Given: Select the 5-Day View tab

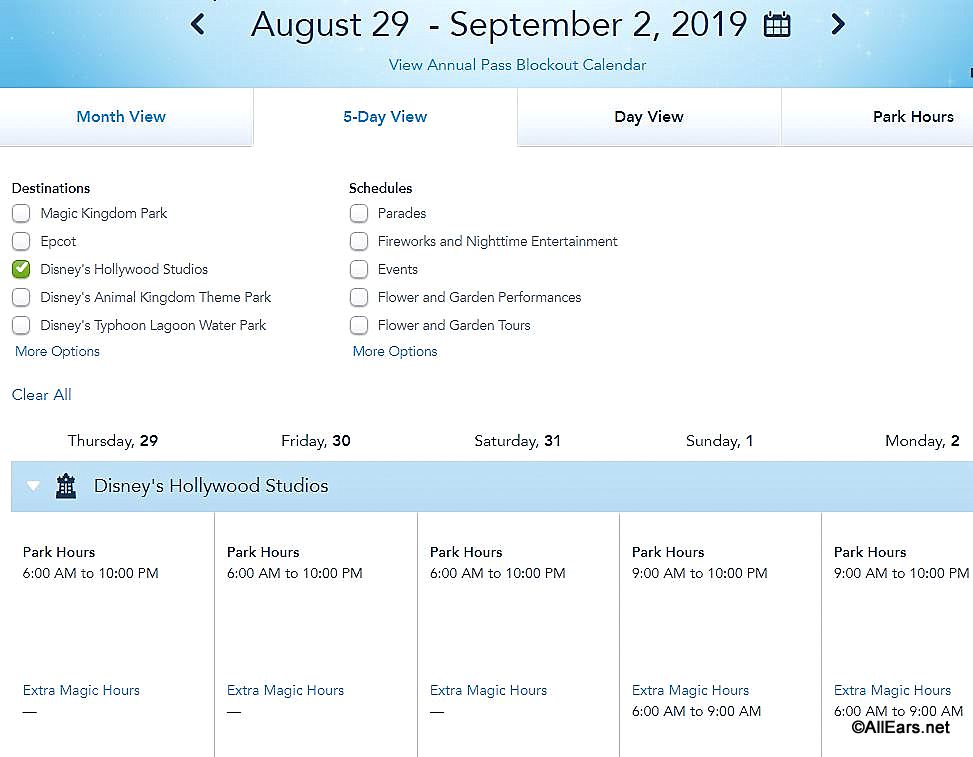Looking at the screenshot, I should pos(385,117).
